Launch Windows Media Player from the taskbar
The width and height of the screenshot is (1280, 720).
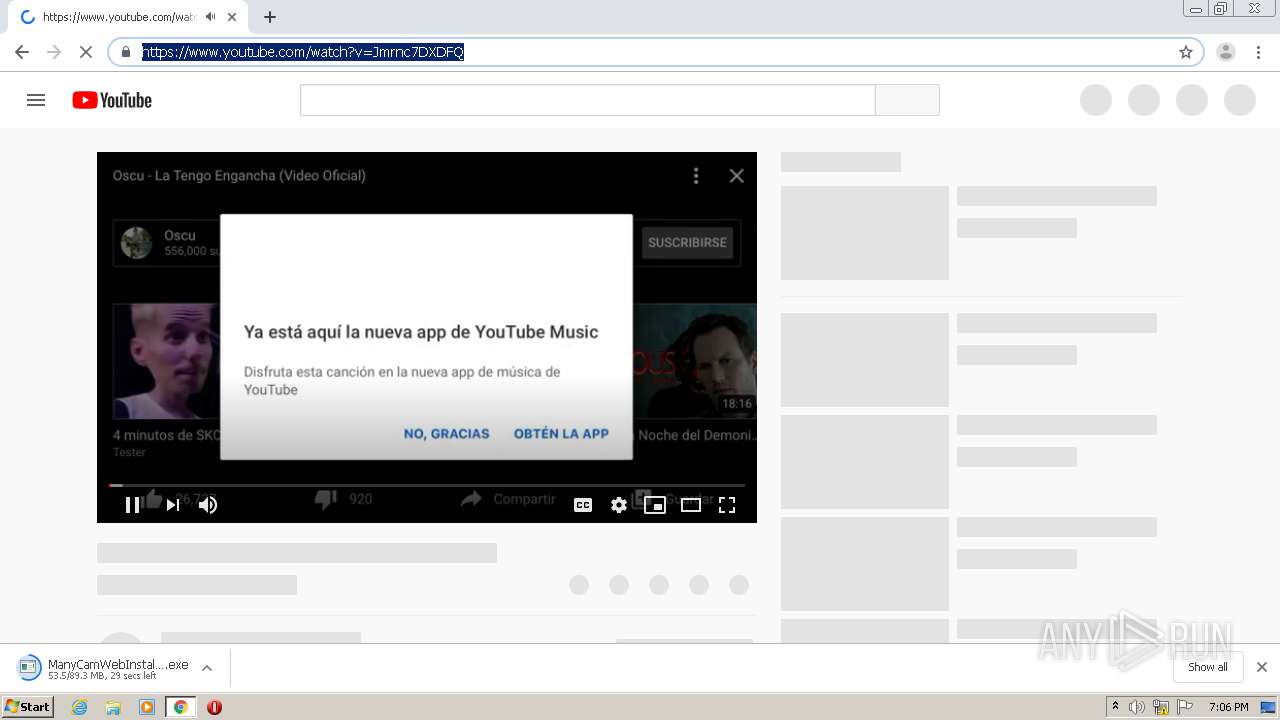[147, 707]
